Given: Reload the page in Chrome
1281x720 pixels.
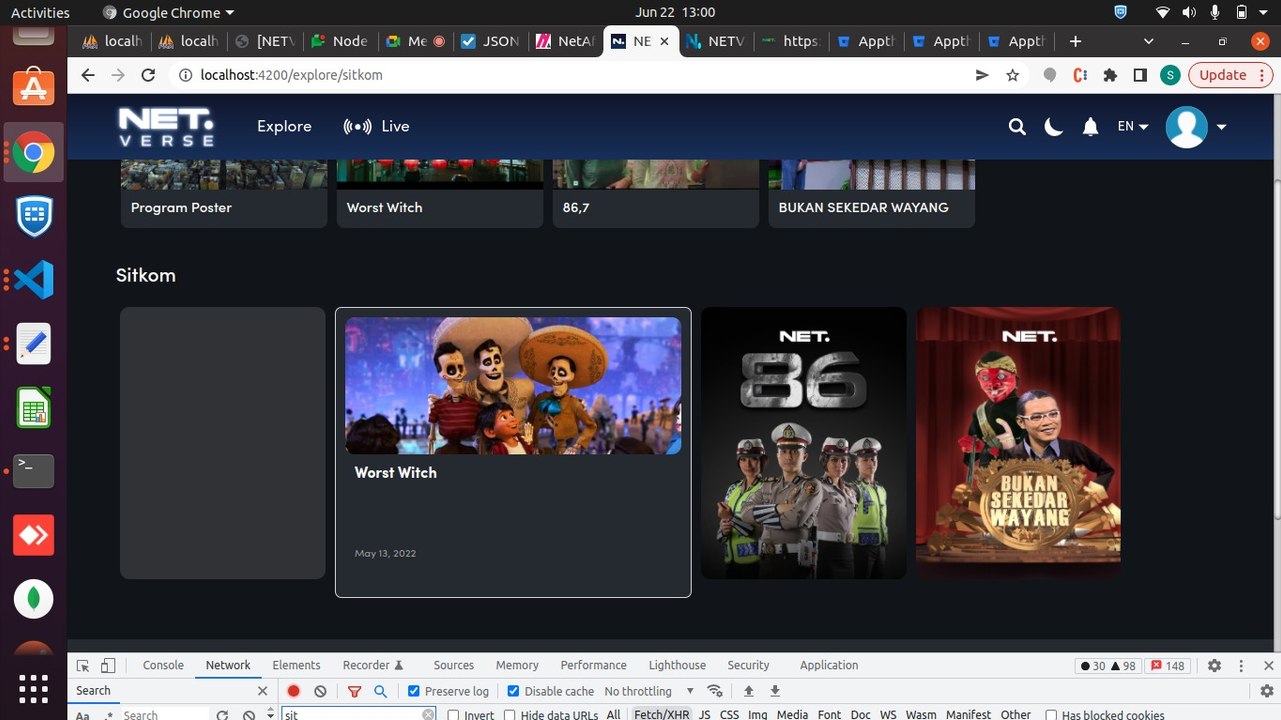Looking at the screenshot, I should [x=148, y=75].
